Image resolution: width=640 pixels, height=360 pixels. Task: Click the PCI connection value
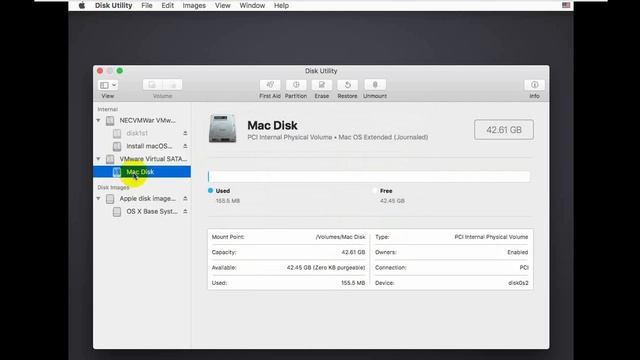(524, 268)
